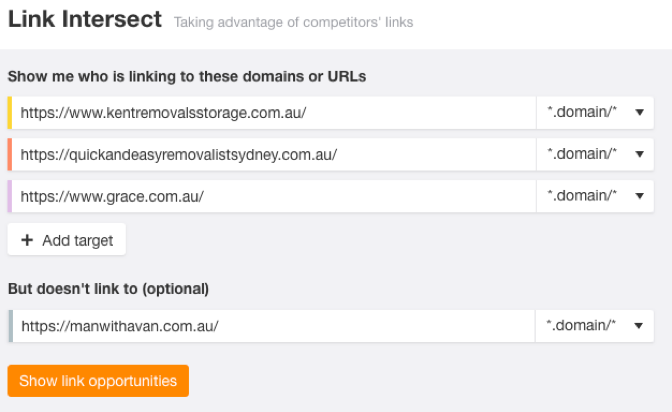
Task: Click 'Taking advantage of competitors' links' subtitle
Action: tap(293, 22)
